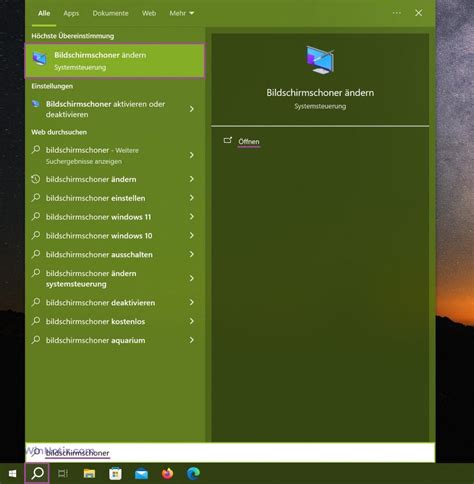This screenshot has width=474, height=484.
Task: Expand arrow for bildschirmschoner einstellen
Action: (x=192, y=198)
